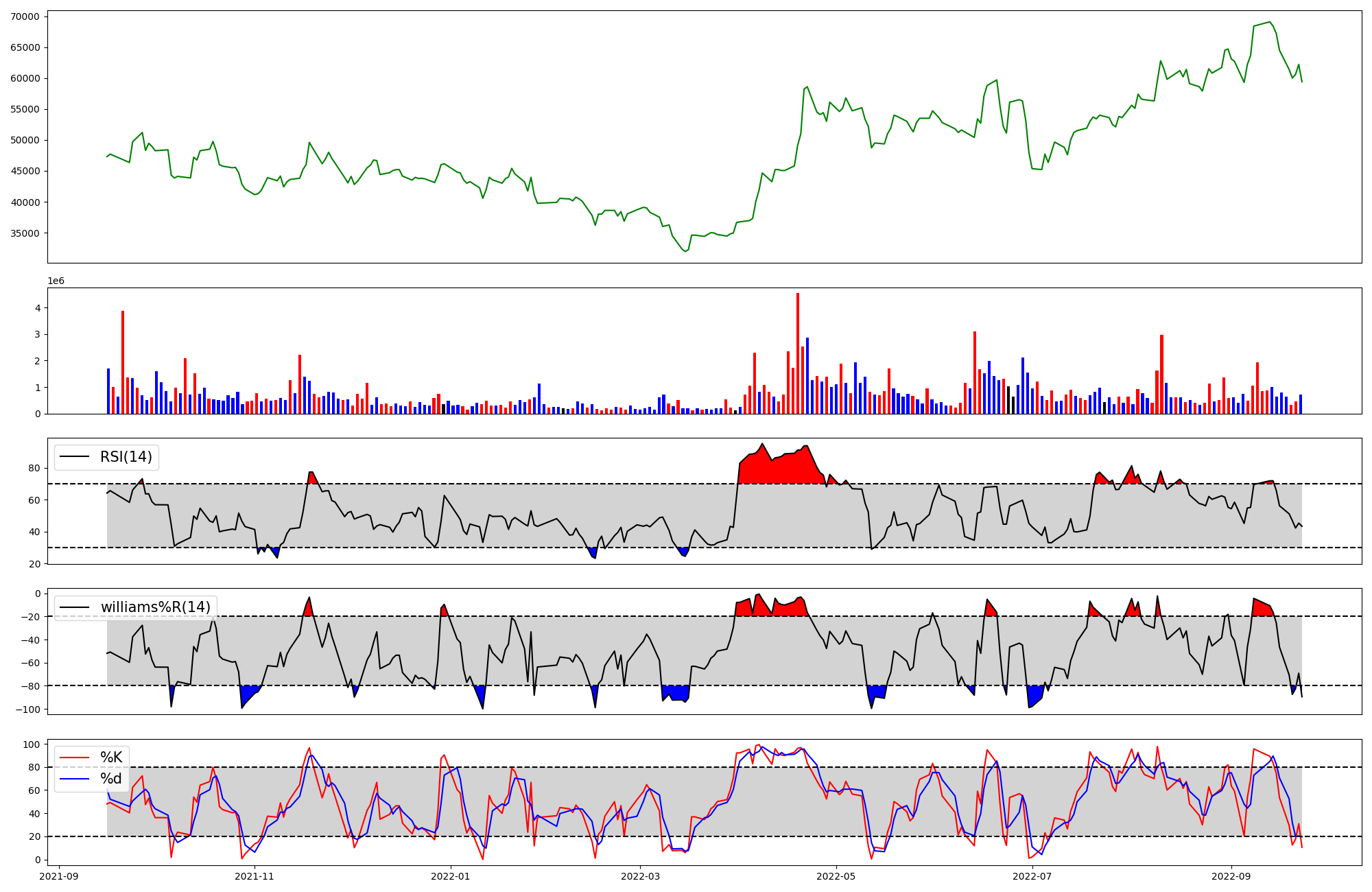Click the RSI(14) legend label
The width and height of the screenshot is (1372, 892).
[x=126, y=457]
